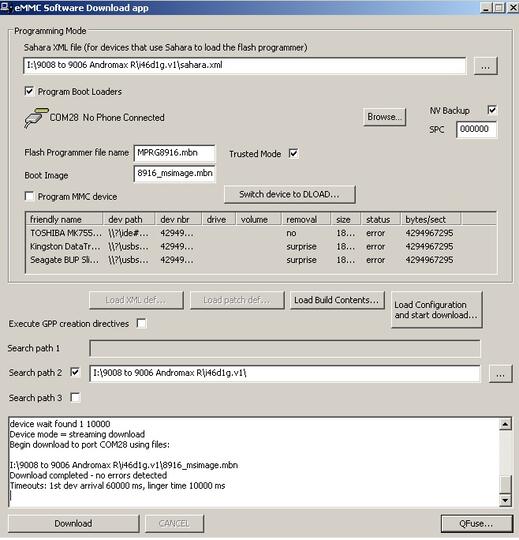Click the 'no' removal cell for TOSHIBA
This screenshot has height=540, width=519.
(x=291, y=233)
